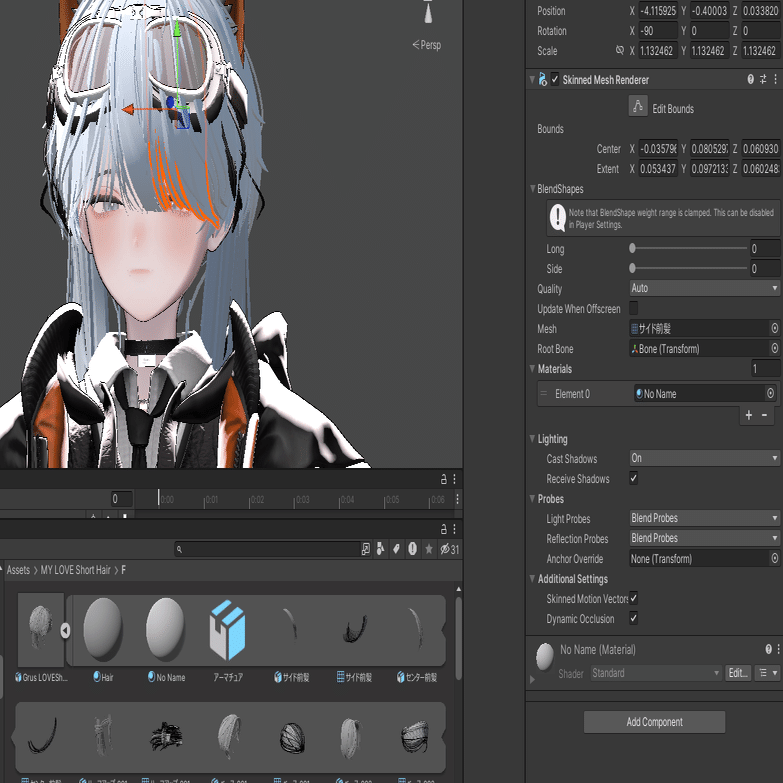The image size is (783, 783).
Task: Open the Light Probes dropdown
Action: tap(704, 518)
